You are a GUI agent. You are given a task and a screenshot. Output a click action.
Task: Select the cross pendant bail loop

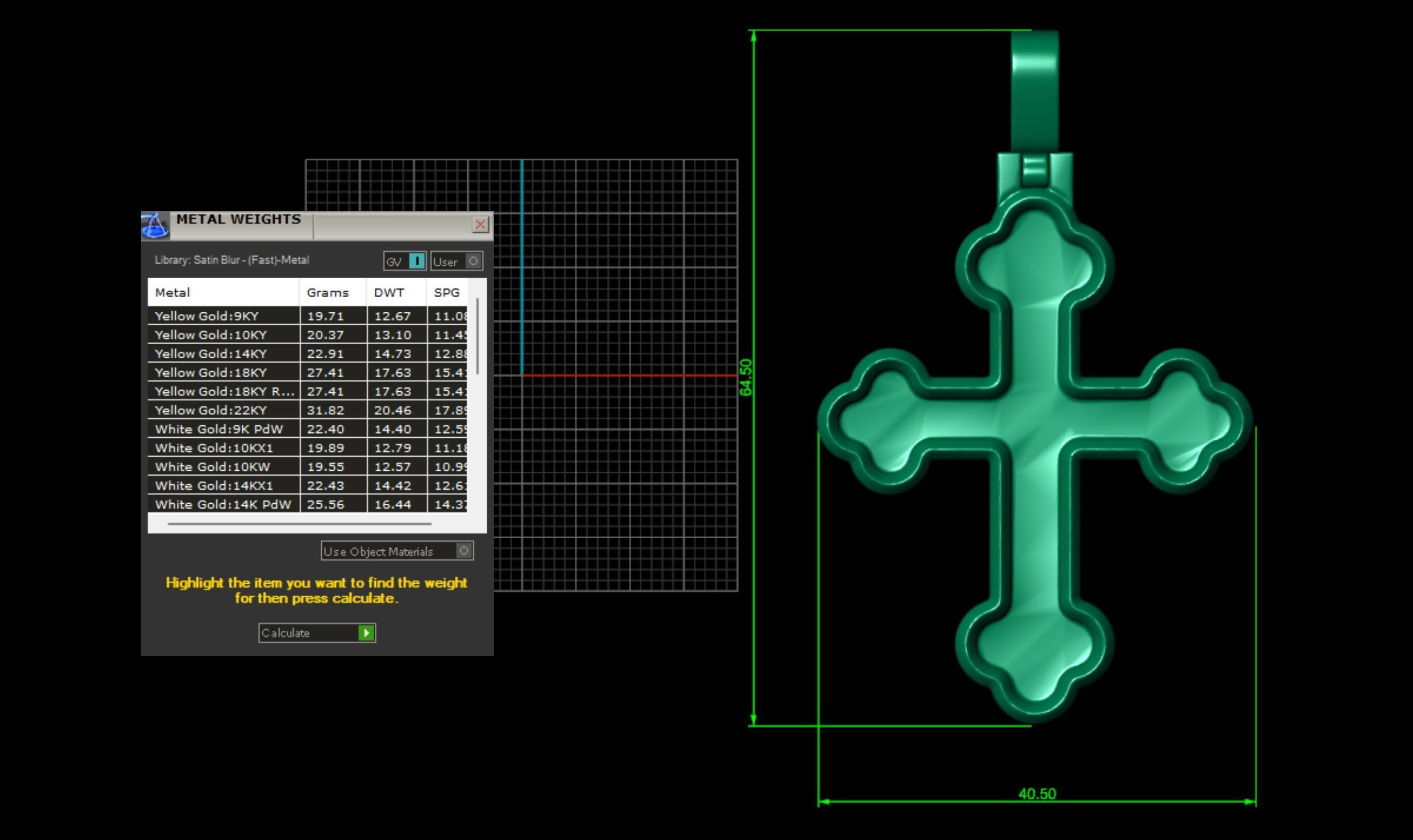[x=1035, y=90]
